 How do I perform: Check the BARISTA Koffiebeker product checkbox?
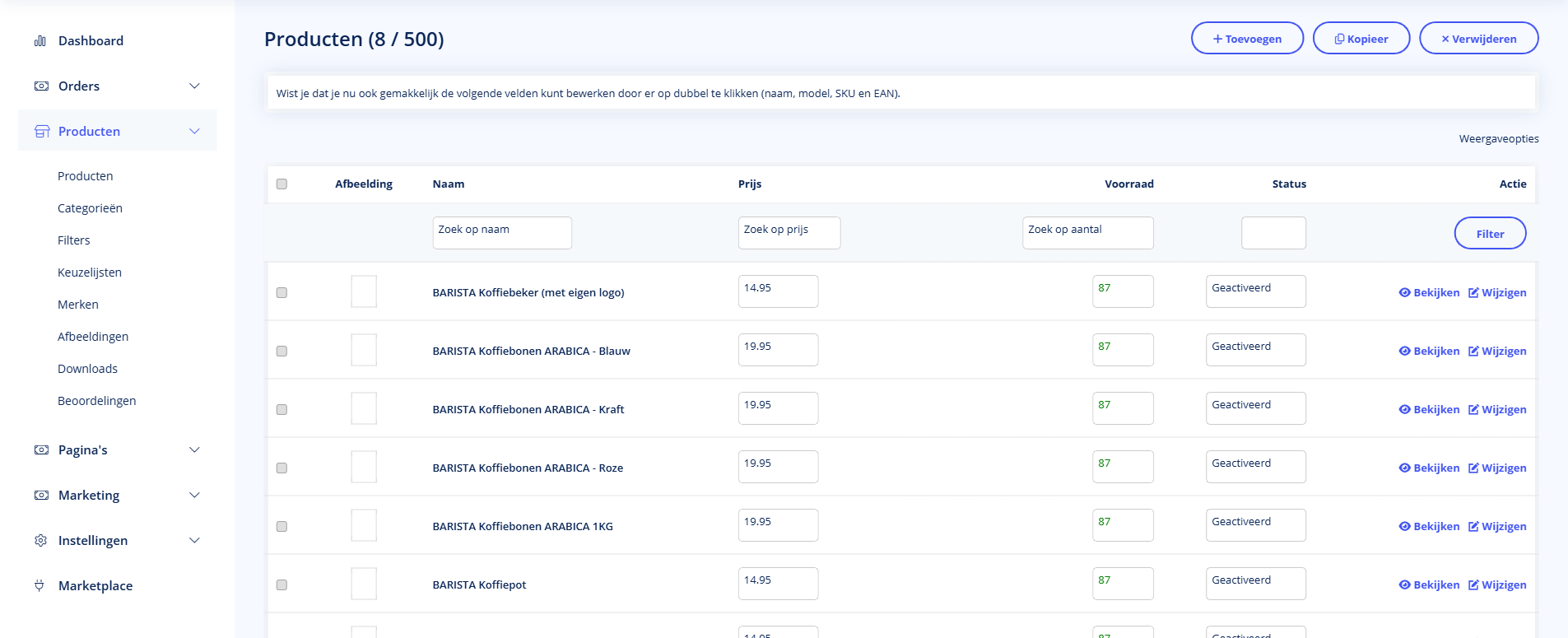tap(282, 293)
